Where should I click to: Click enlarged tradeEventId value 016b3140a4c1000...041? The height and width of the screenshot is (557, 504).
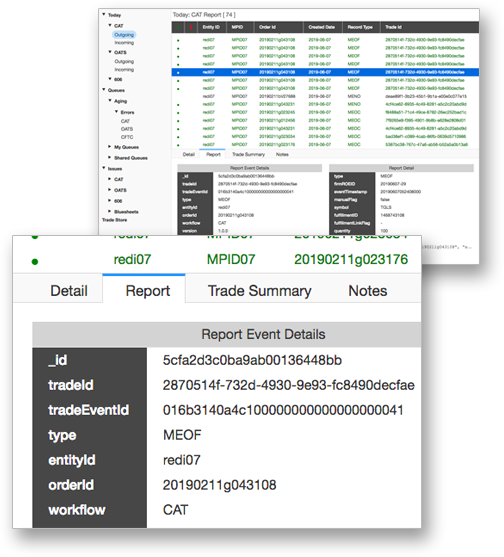283,410
